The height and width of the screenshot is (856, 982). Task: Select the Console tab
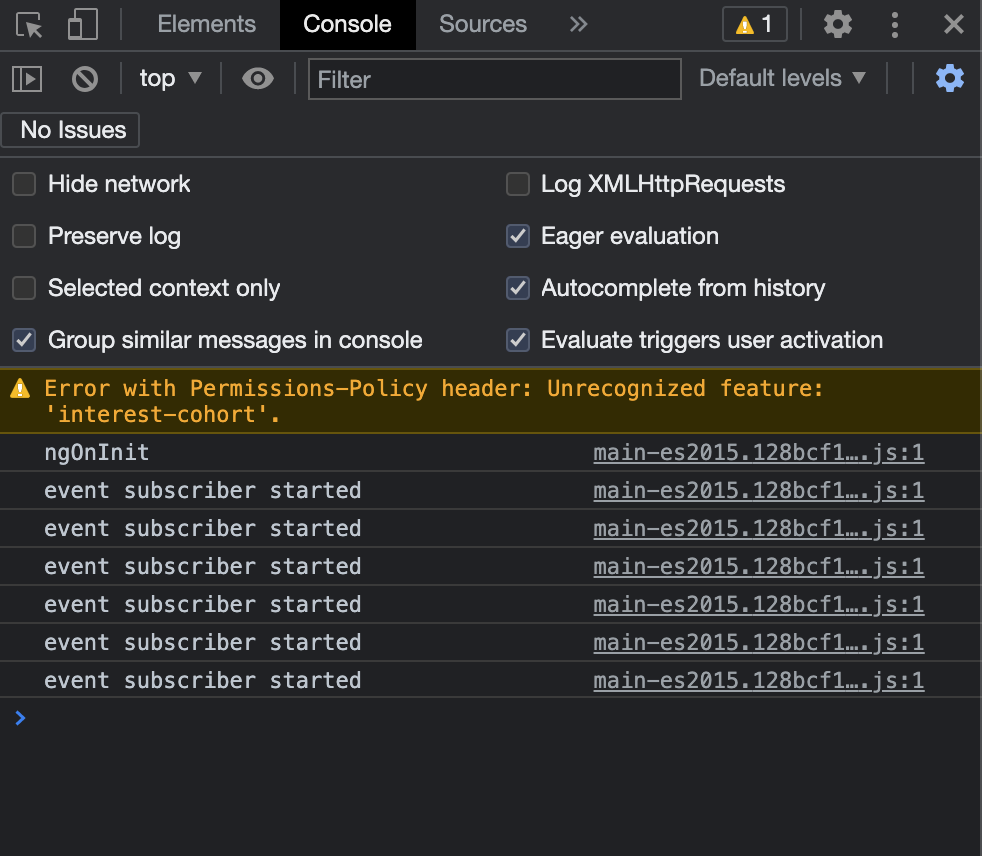point(348,24)
